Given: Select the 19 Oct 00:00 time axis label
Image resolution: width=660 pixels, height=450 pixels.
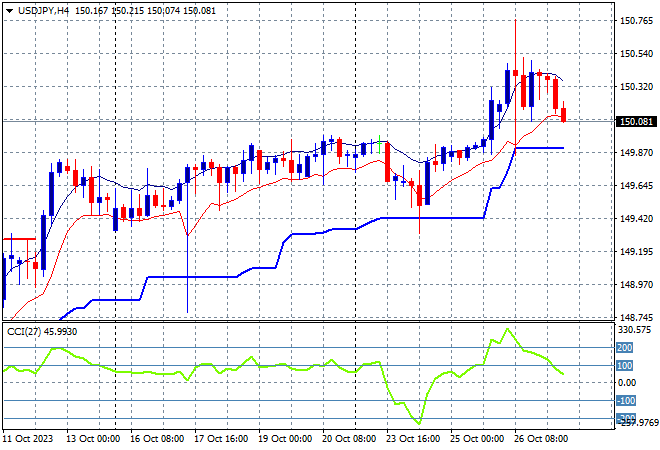Looking at the screenshot, I should click(285, 439).
